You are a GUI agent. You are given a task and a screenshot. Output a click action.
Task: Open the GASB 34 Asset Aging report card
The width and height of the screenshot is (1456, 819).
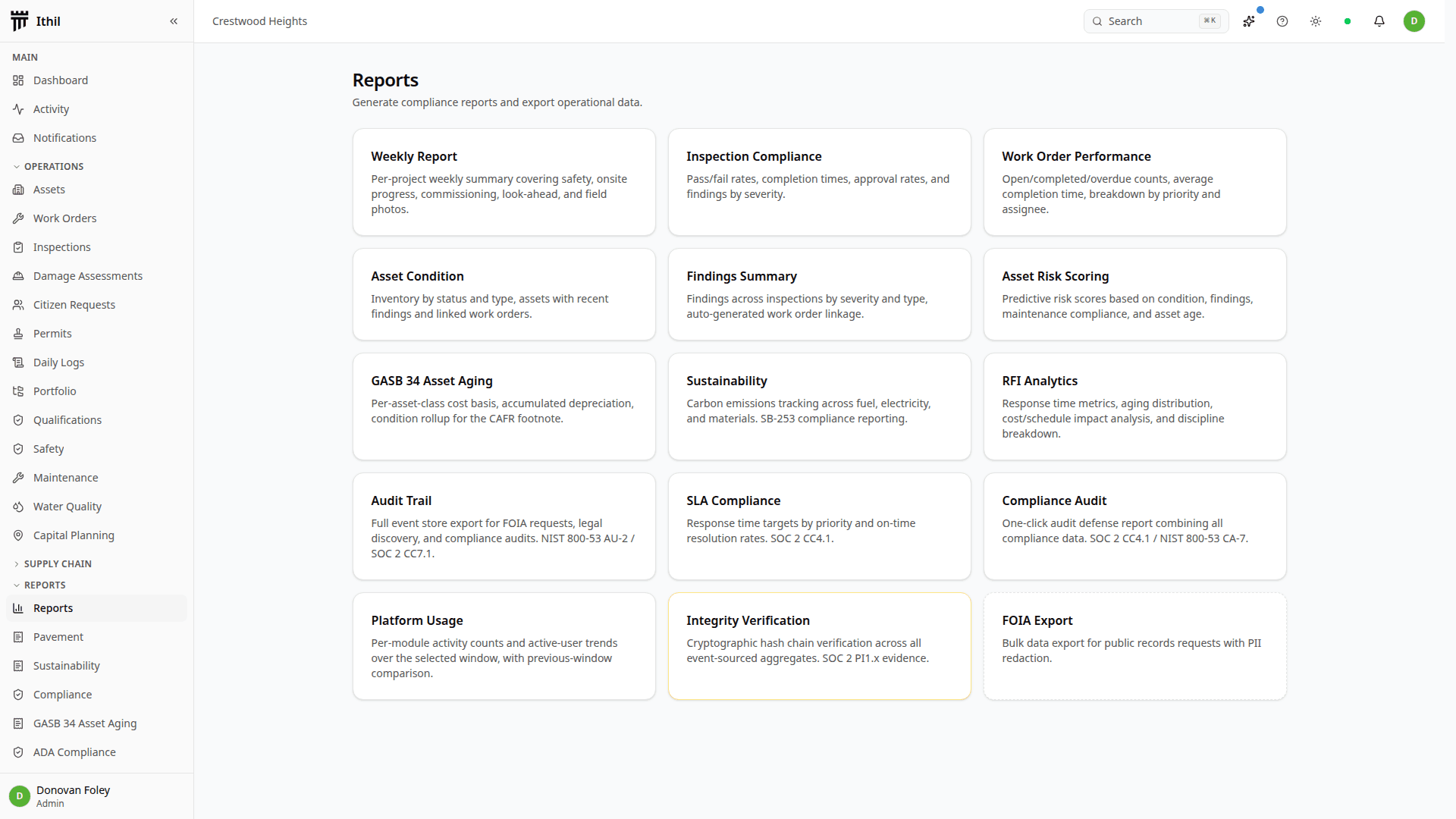click(504, 406)
